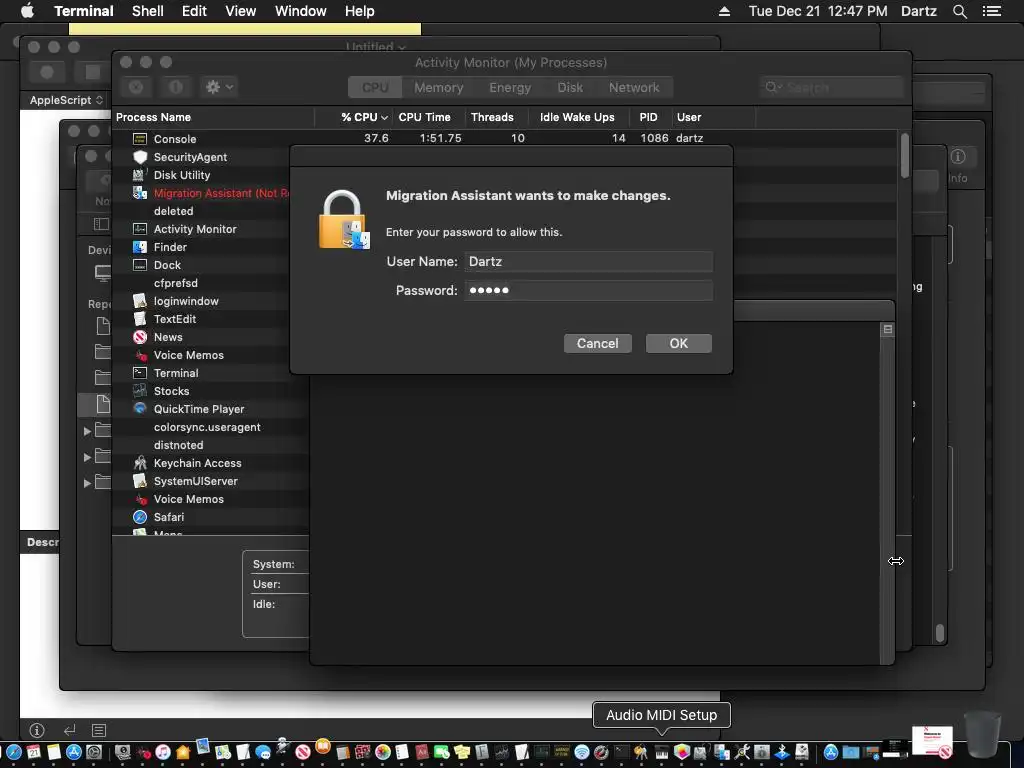
Task: Open the gear action menu in Activity Monitor
Action: point(219,87)
